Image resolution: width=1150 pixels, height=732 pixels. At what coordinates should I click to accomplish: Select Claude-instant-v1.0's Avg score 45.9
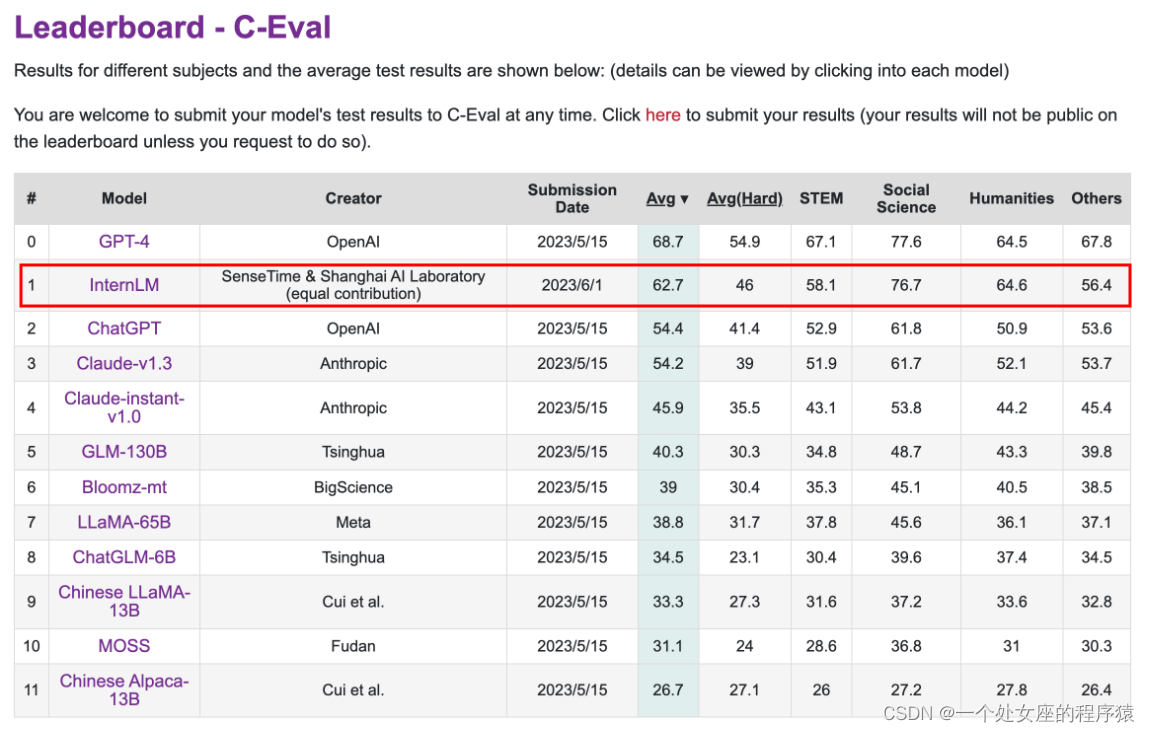(667, 407)
